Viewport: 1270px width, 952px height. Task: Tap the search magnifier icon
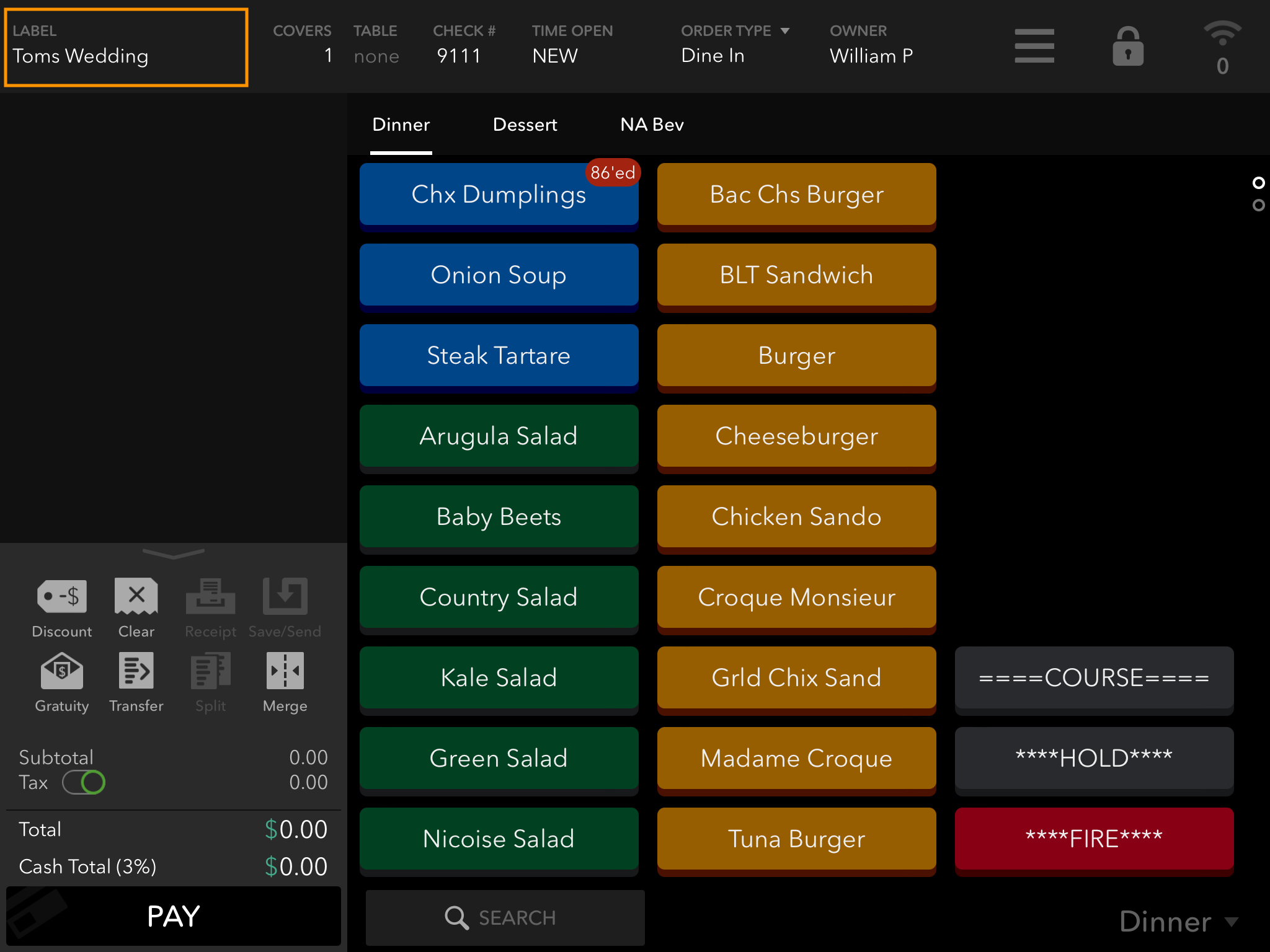coord(457,917)
